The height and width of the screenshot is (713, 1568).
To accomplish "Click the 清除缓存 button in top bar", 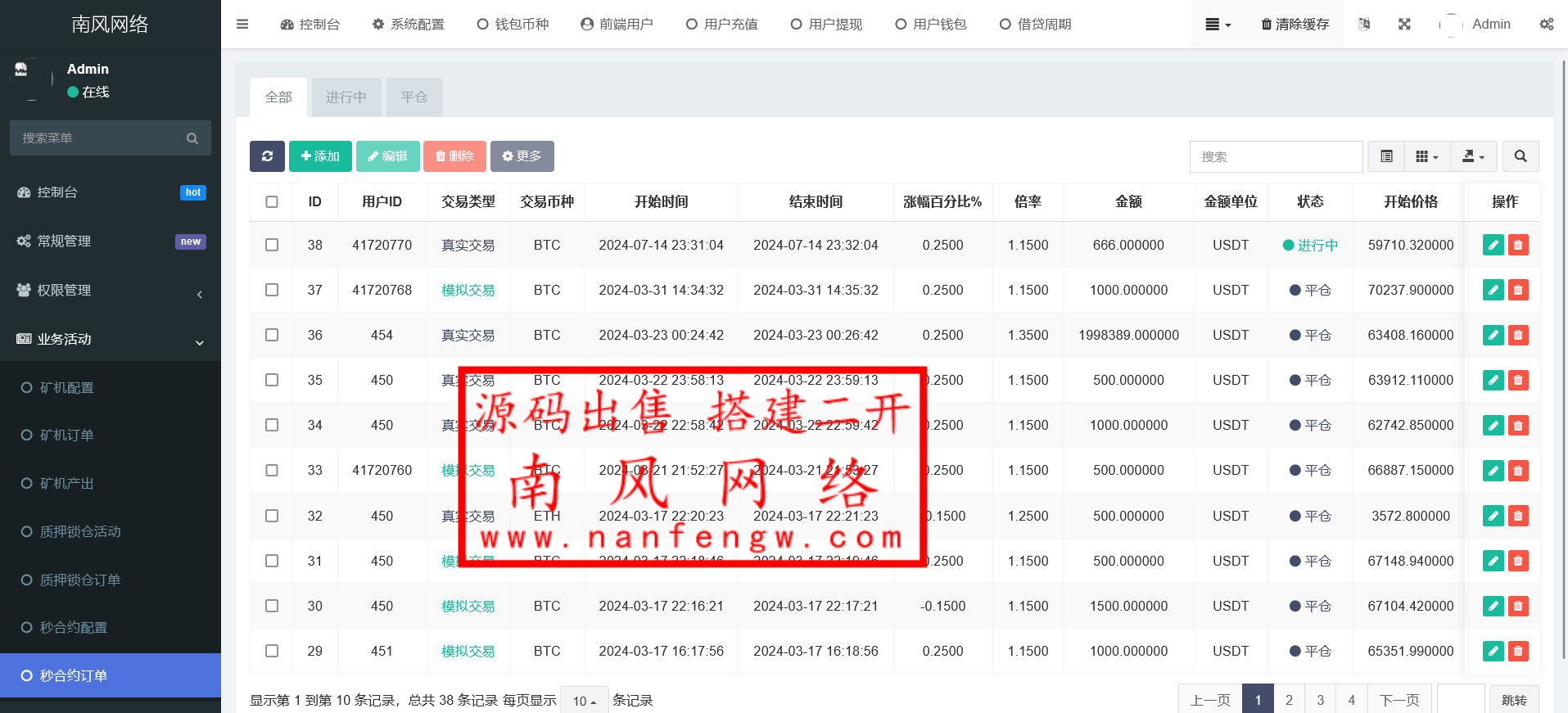I will (1295, 25).
